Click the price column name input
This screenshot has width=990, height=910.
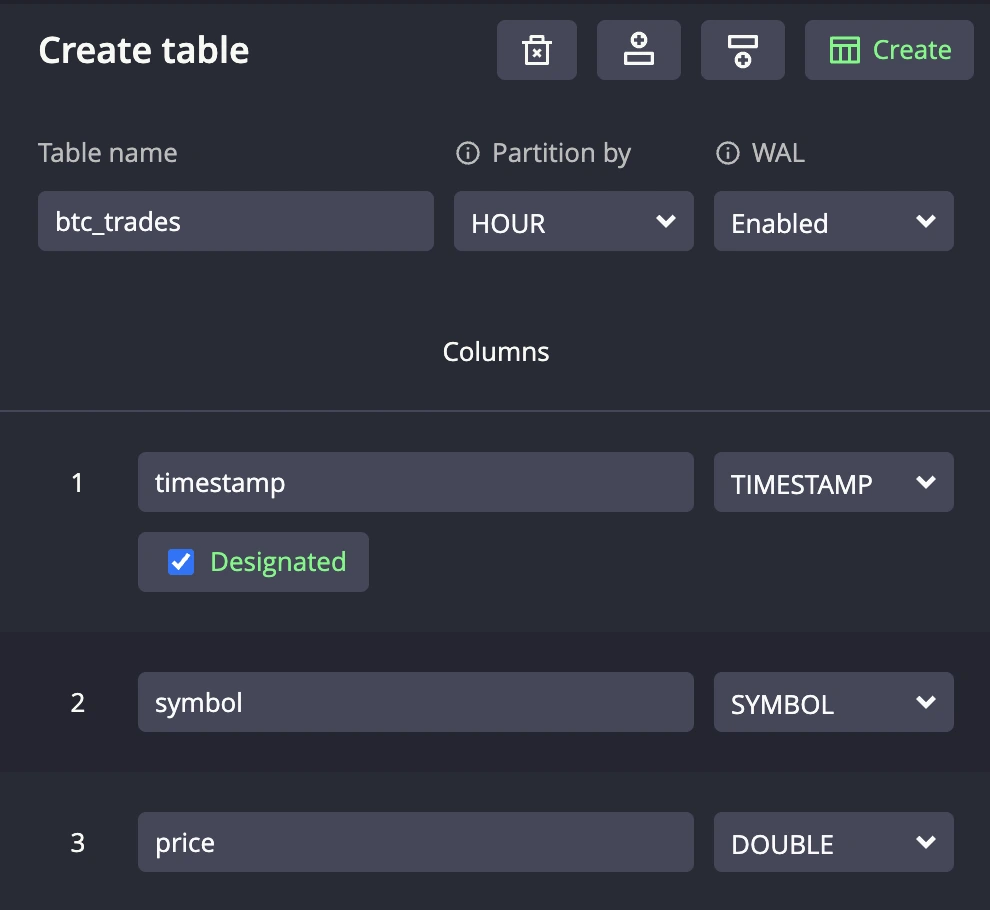click(x=415, y=842)
